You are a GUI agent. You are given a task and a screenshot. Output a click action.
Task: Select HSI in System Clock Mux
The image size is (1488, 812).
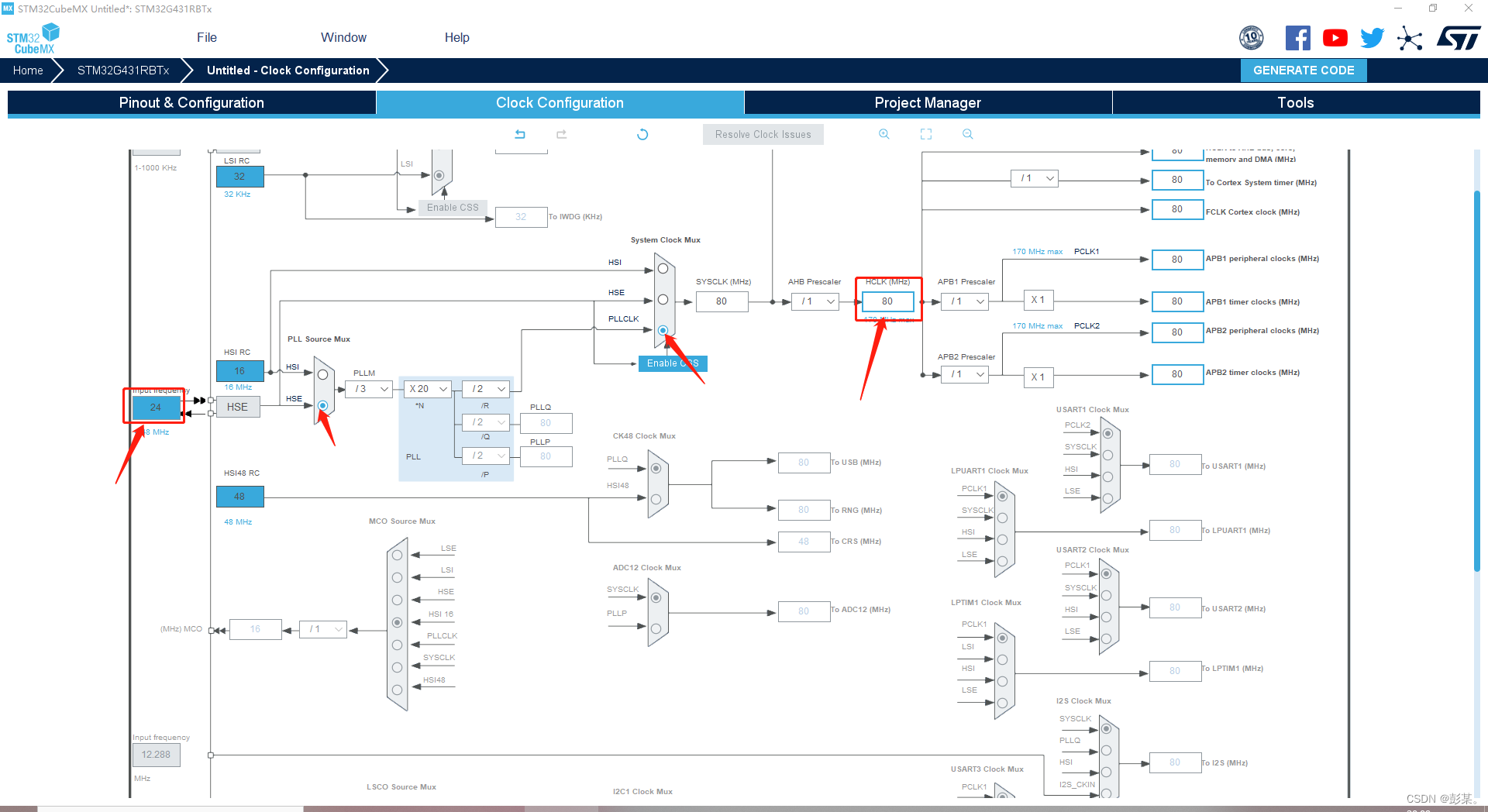[x=663, y=269]
